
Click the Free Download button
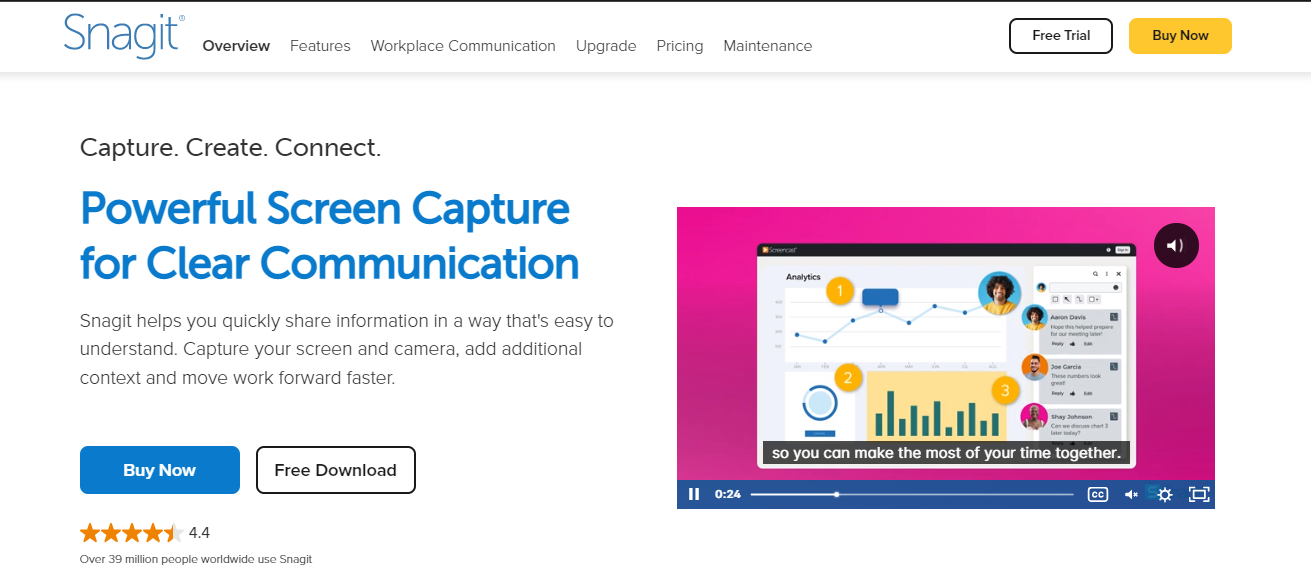tap(336, 470)
